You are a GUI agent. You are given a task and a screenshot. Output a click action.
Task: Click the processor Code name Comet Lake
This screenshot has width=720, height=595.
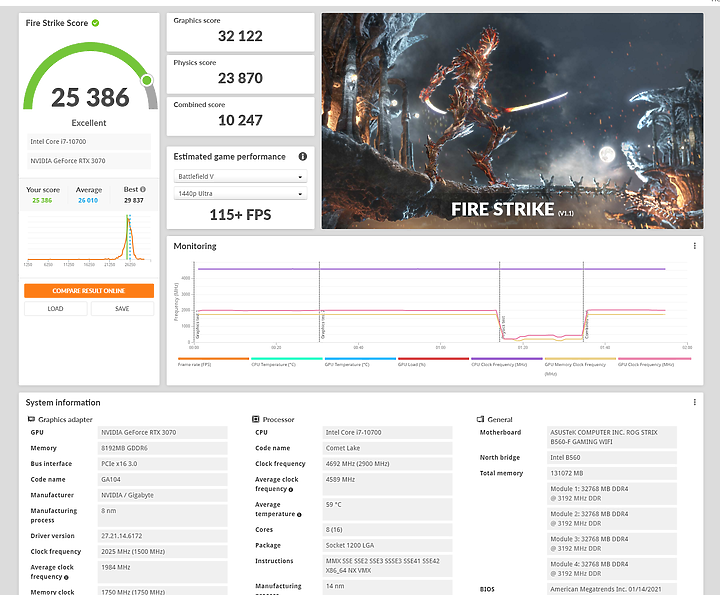387,448
